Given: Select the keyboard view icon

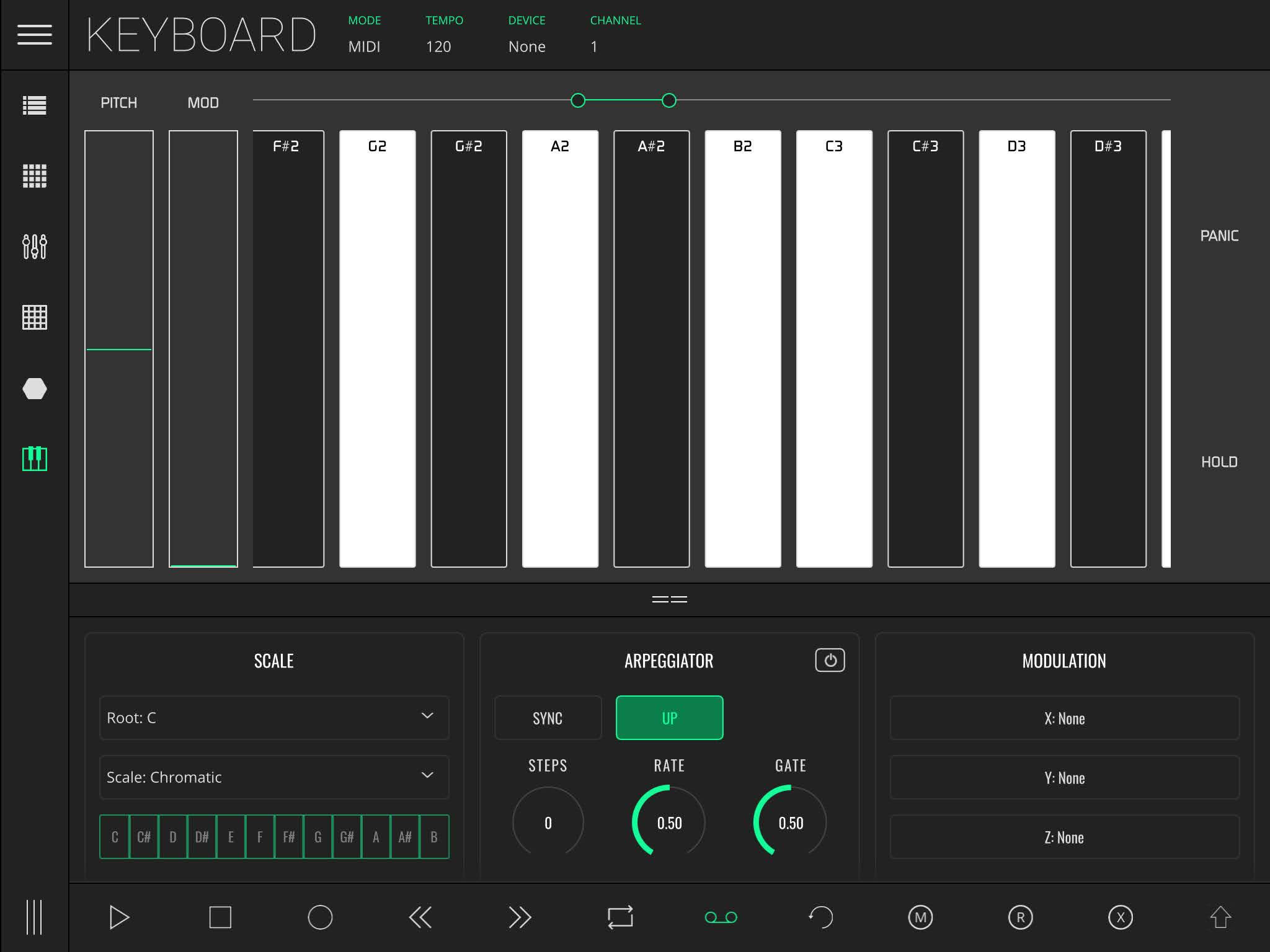Looking at the screenshot, I should coord(34,459).
